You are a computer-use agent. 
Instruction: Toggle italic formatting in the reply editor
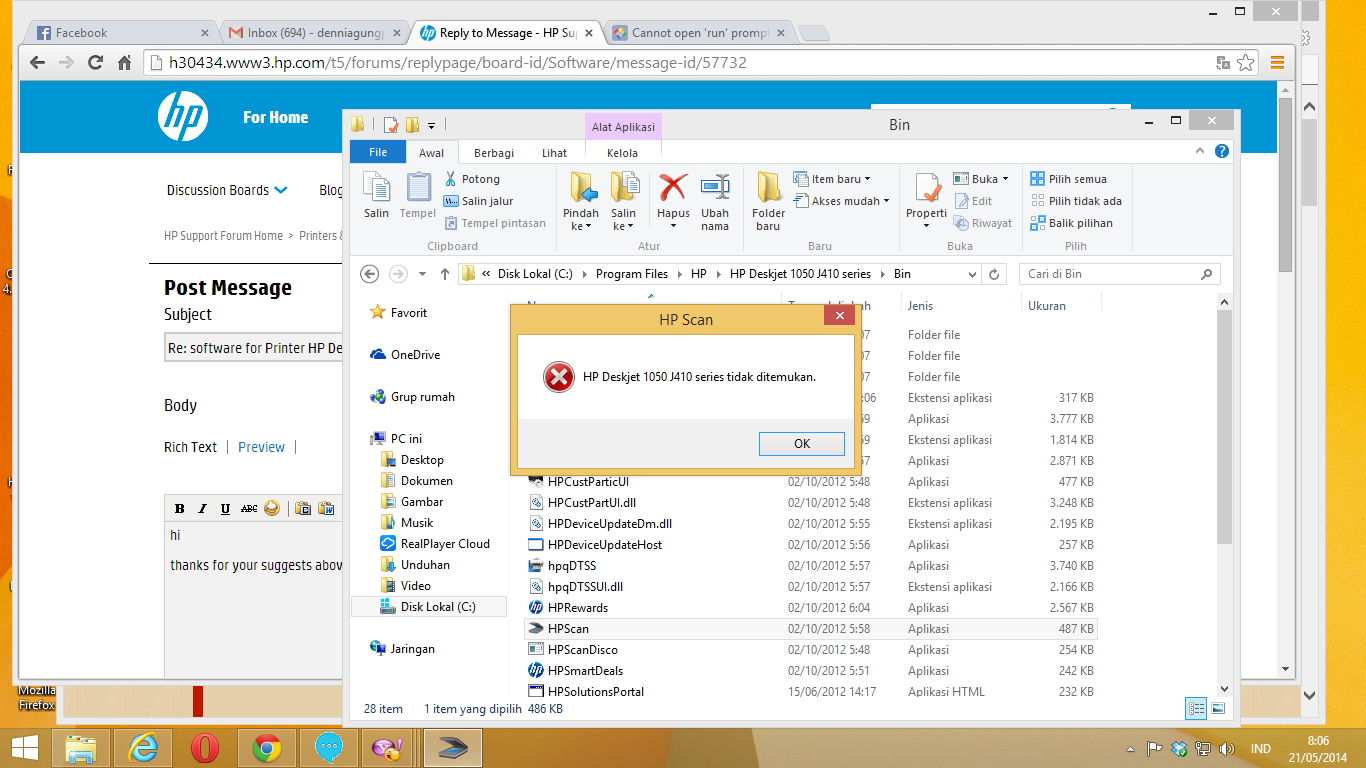pyautogui.click(x=202, y=508)
